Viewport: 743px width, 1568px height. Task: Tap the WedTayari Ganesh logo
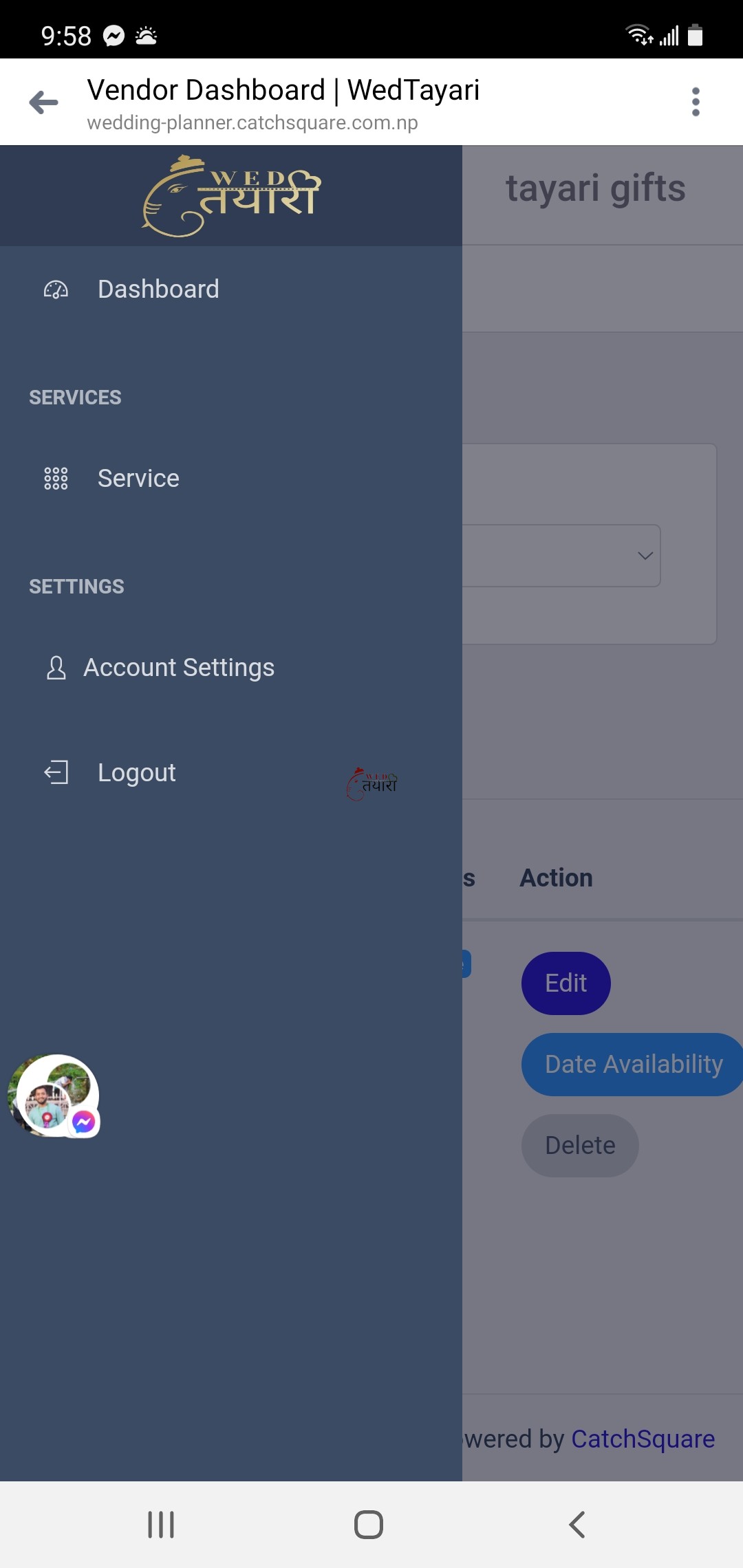231,195
